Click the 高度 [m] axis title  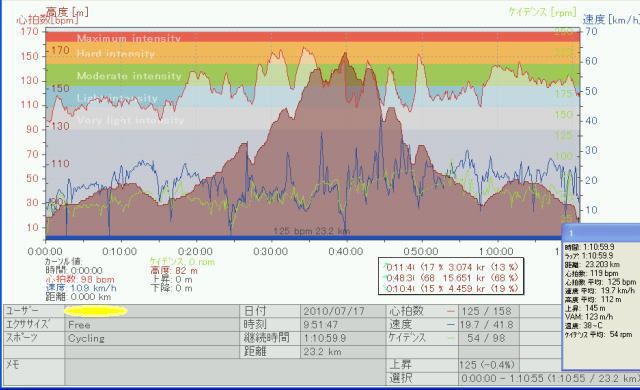tap(67, 12)
